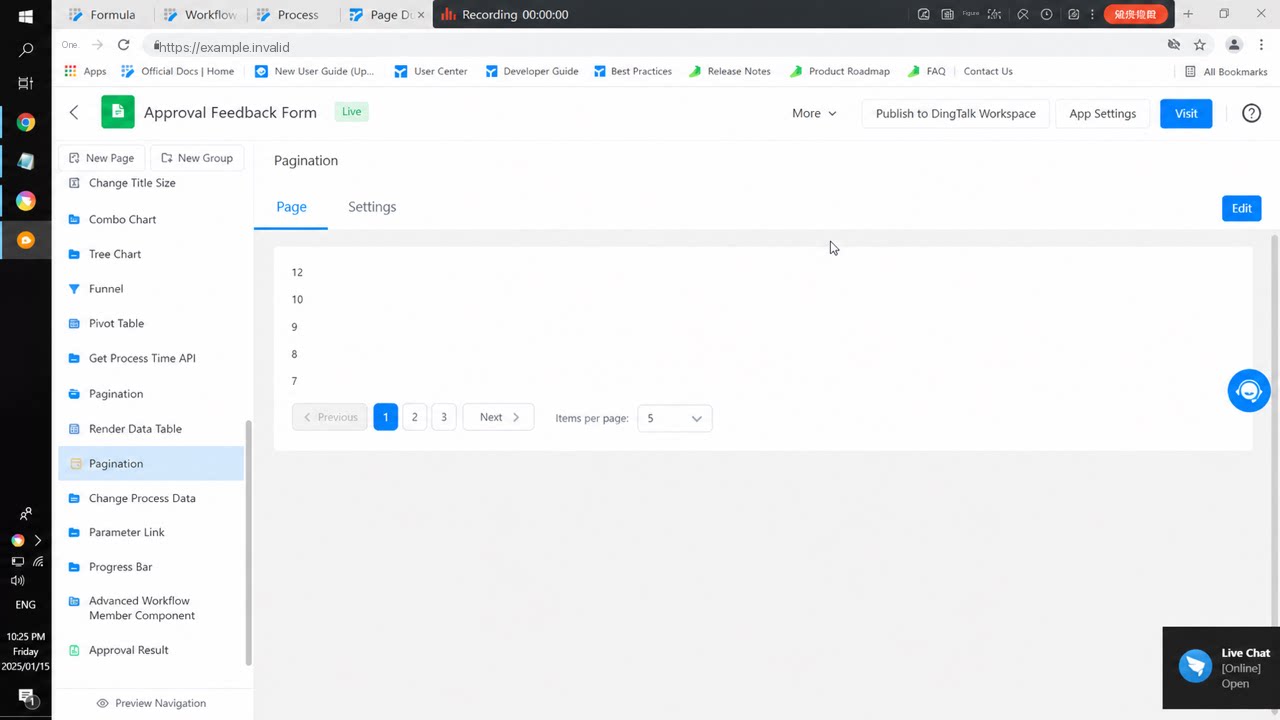Viewport: 1280px width, 720px height.
Task: Click the blue customer support headset icon
Action: pyautogui.click(x=1249, y=391)
